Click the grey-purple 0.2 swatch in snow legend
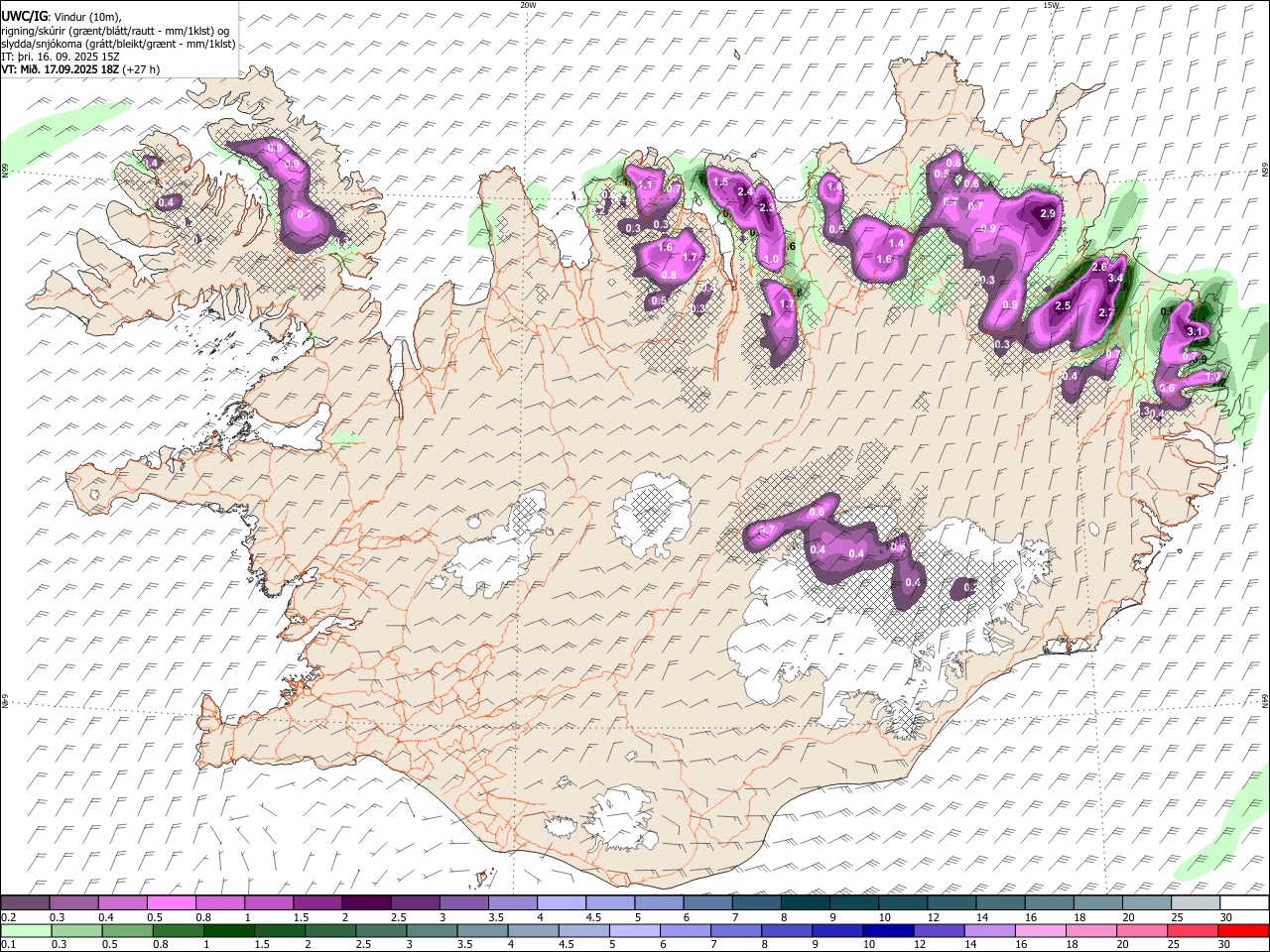 tap(25, 902)
